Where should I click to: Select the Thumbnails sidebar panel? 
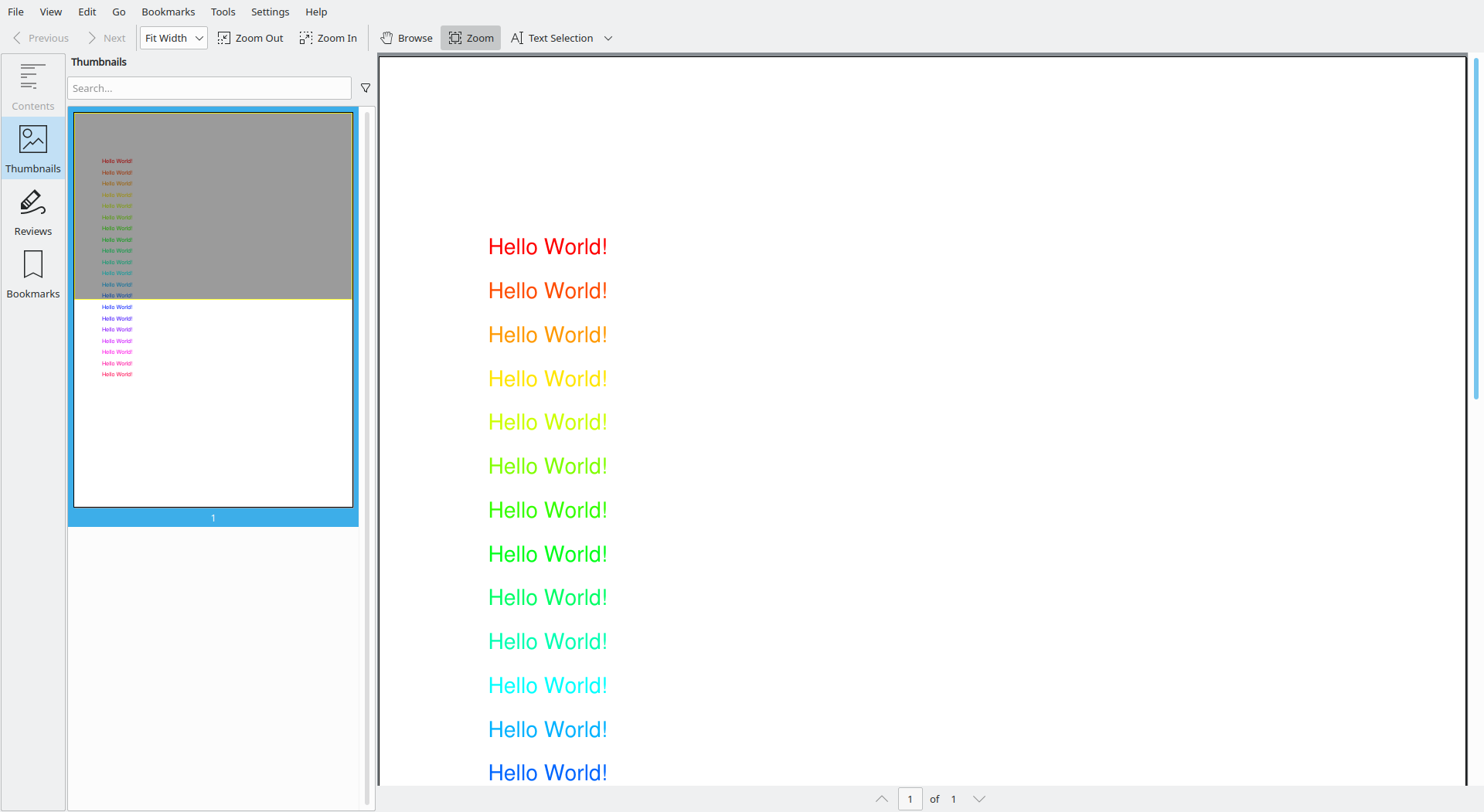pyautogui.click(x=33, y=148)
